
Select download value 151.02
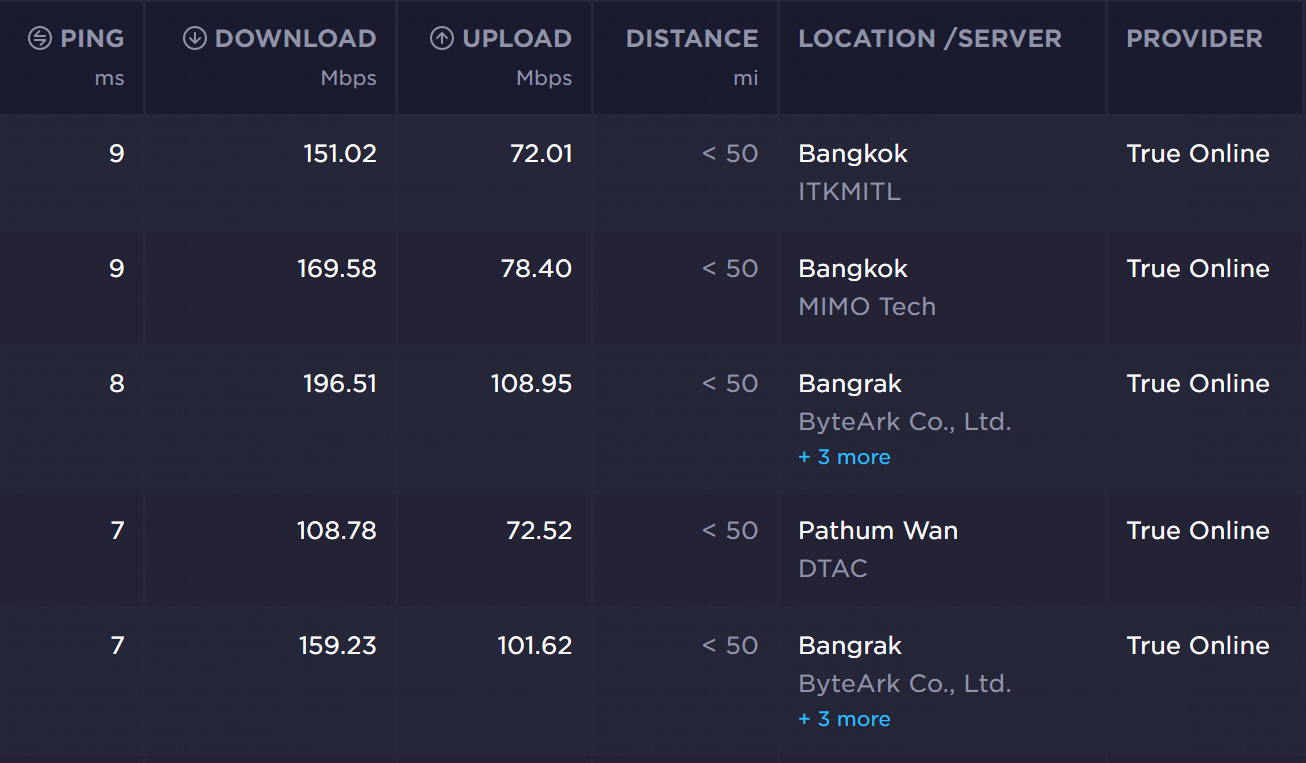340,154
